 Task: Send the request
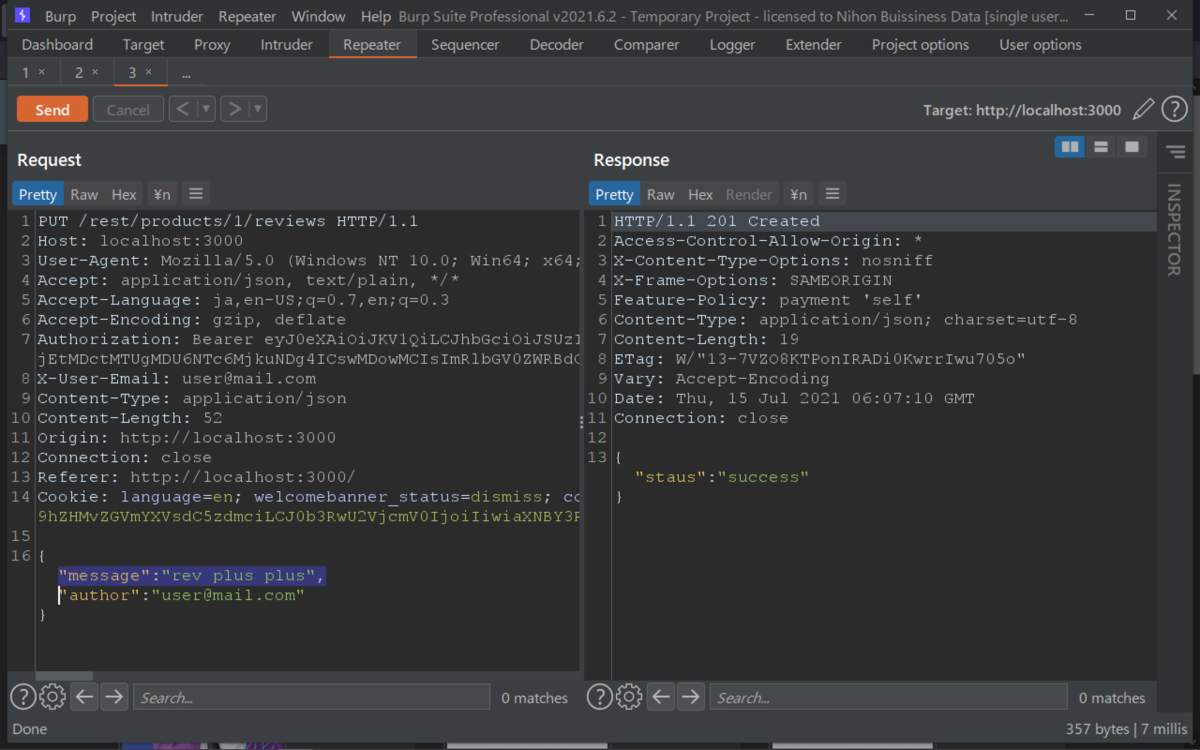pyautogui.click(x=52, y=110)
